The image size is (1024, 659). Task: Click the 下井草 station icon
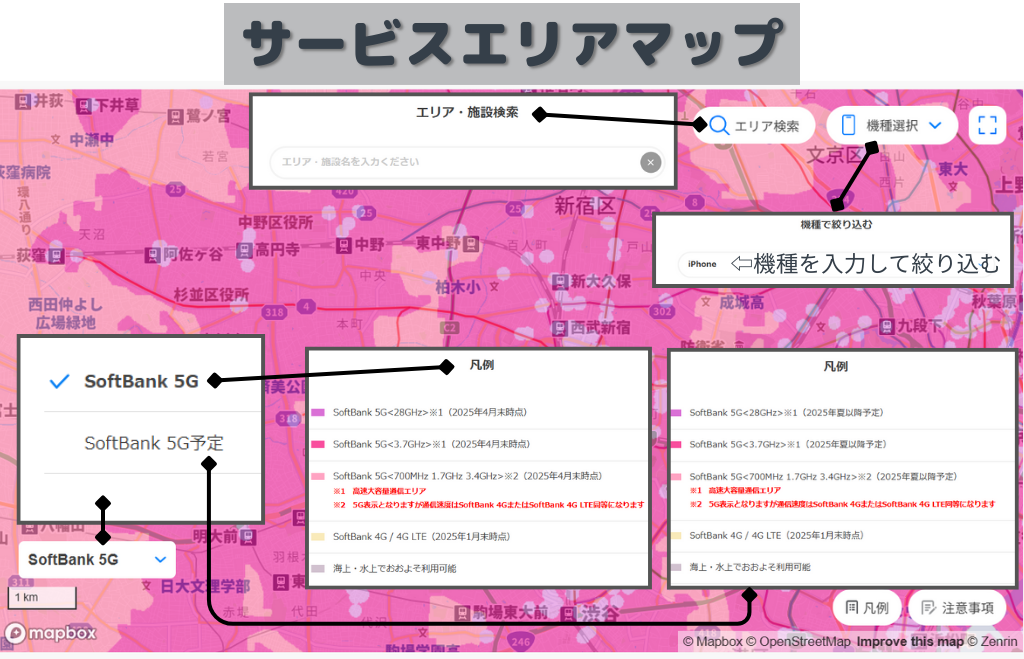tap(84, 106)
